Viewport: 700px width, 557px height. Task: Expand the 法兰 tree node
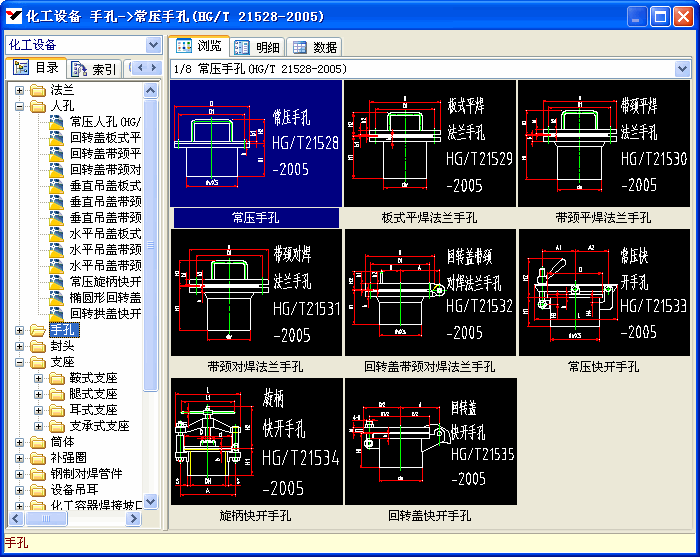coord(20,90)
